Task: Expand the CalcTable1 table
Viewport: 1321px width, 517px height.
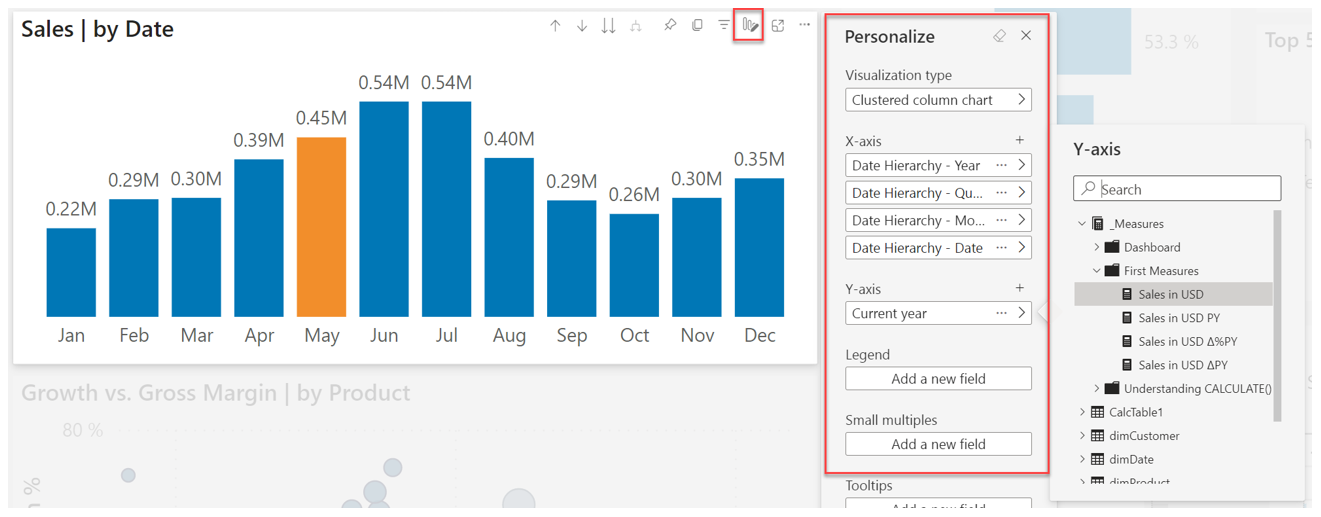Action: 1082,412
